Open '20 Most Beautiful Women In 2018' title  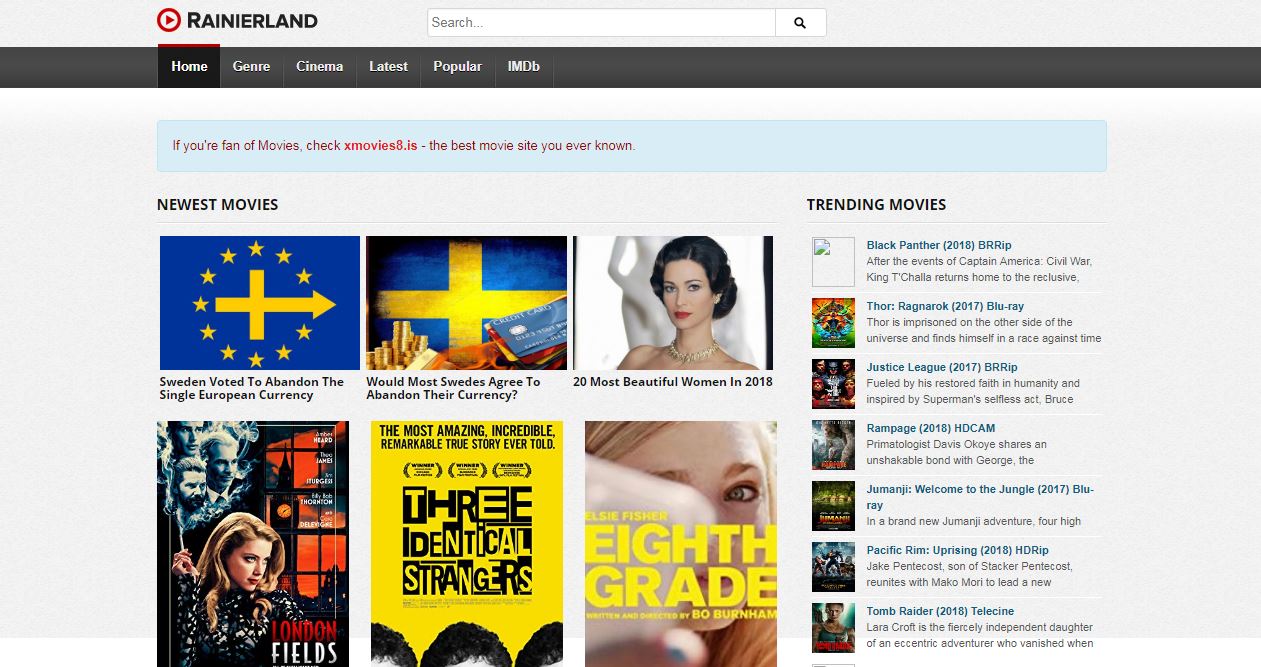(673, 382)
